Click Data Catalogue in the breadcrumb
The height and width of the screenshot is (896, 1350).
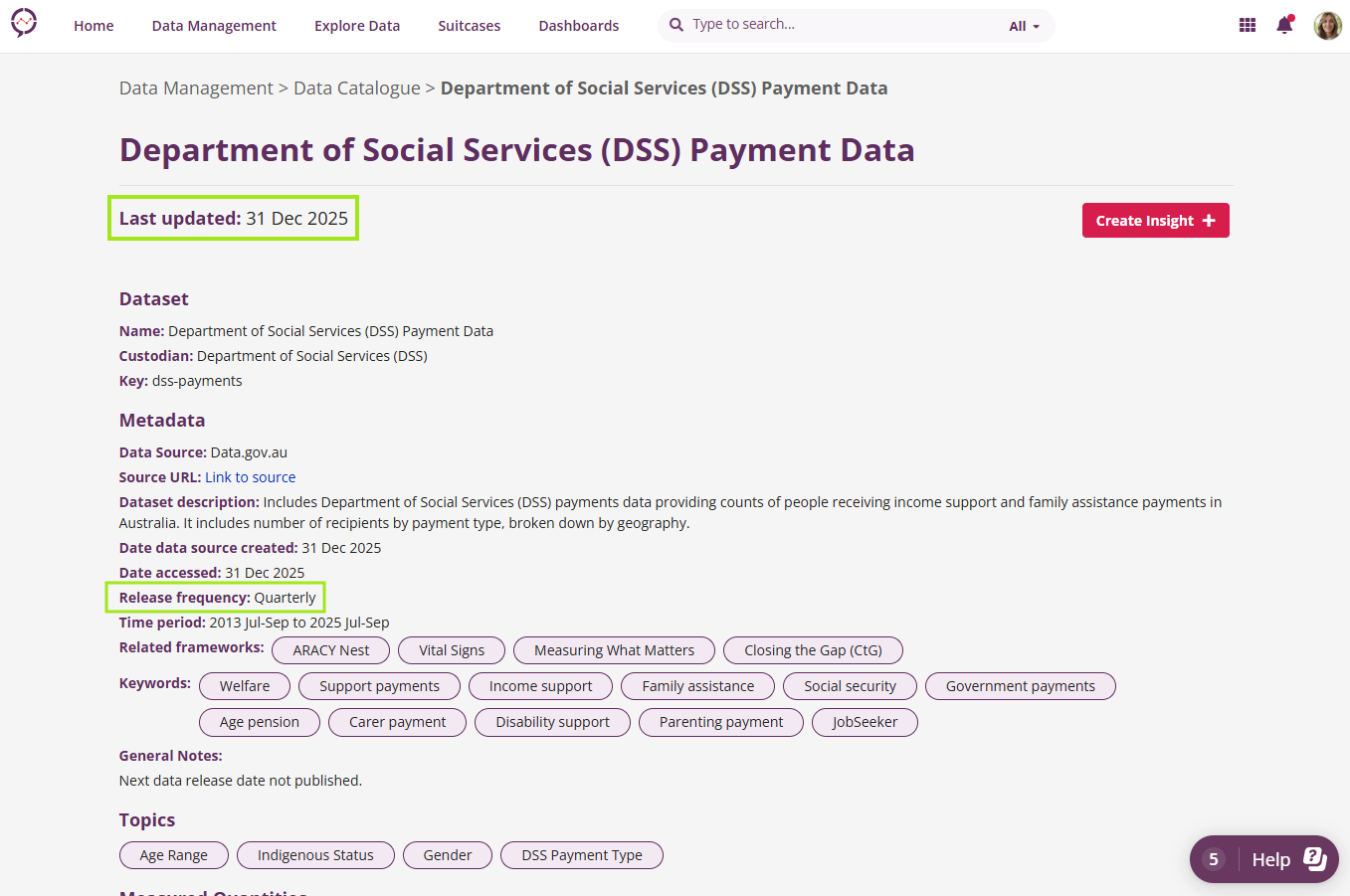click(x=357, y=89)
